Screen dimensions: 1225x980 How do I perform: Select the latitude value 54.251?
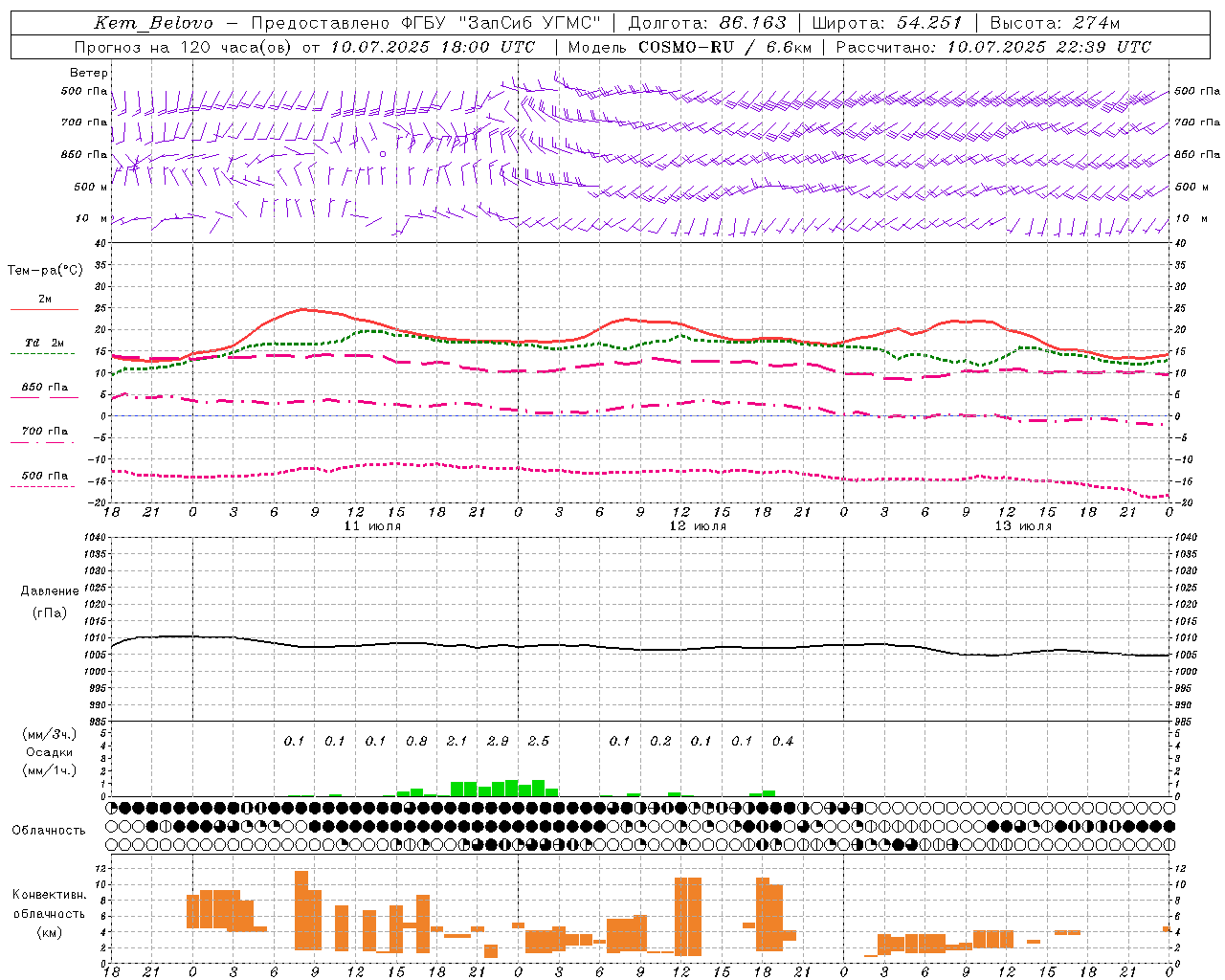click(928, 23)
